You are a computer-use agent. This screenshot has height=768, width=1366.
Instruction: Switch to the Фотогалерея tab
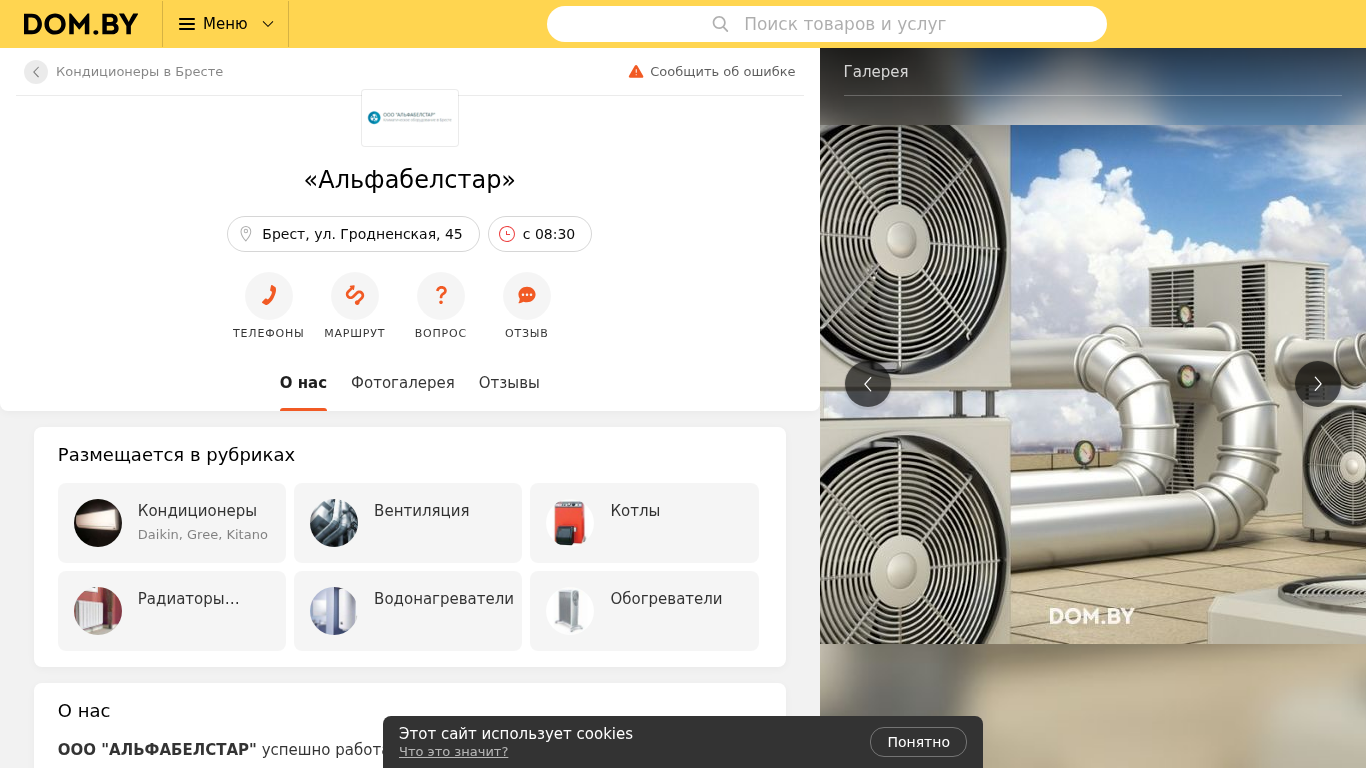click(x=403, y=383)
